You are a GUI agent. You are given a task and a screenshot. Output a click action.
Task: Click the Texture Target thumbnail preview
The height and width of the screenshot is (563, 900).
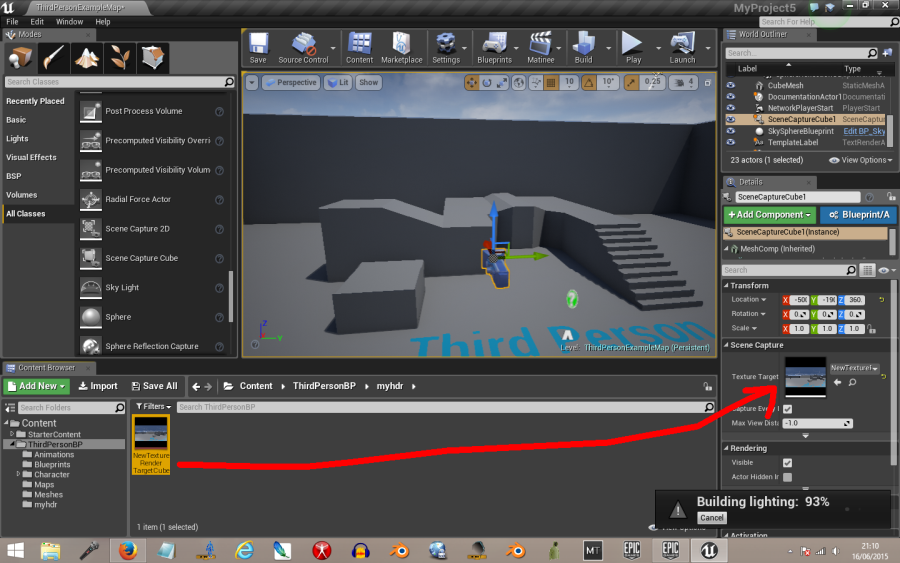pyautogui.click(x=805, y=377)
